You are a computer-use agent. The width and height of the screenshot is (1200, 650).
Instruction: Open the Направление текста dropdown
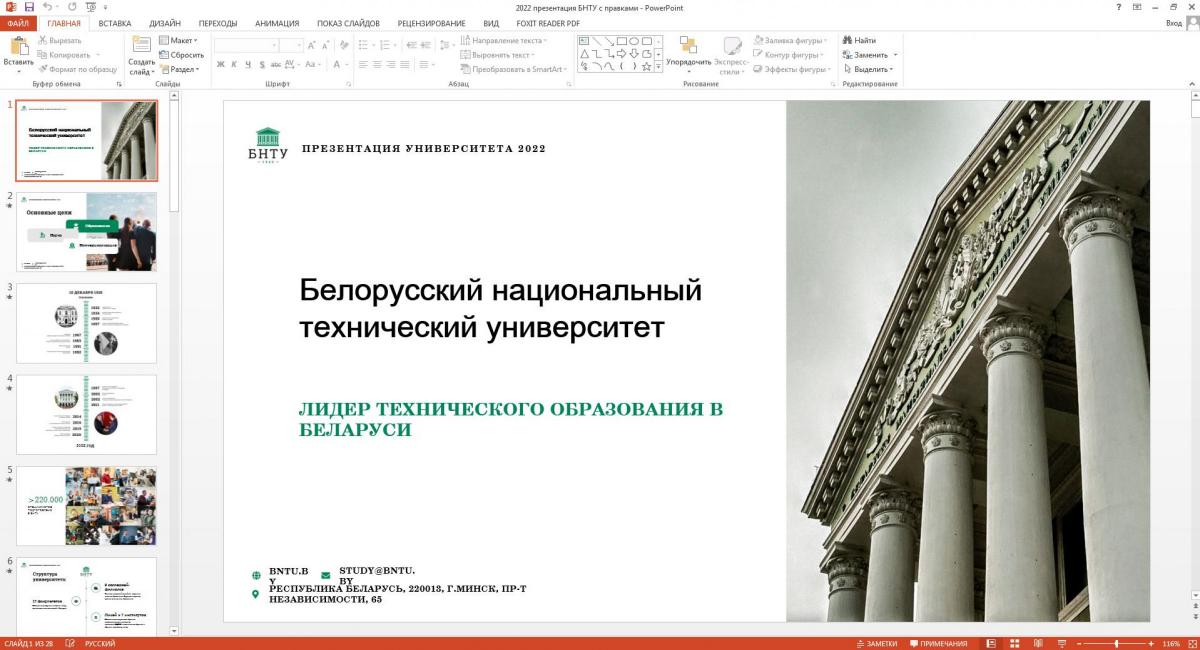pyautogui.click(x=504, y=40)
